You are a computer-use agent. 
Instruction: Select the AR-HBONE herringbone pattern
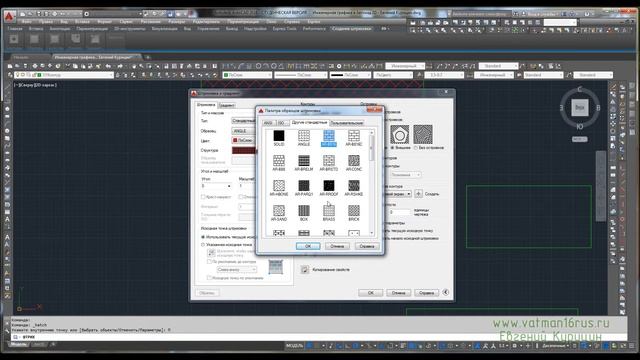coord(279,186)
